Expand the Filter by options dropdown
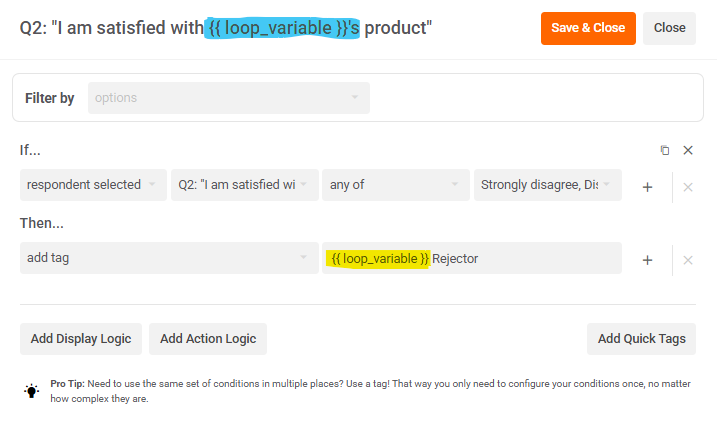Image resolution: width=717 pixels, height=432 pixels. (228, 98)
